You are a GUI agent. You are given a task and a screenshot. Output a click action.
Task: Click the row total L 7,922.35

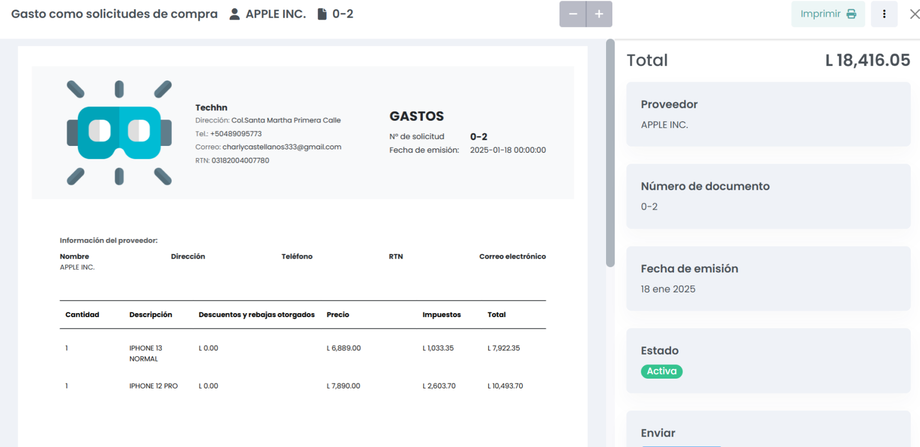pos(503,348)
